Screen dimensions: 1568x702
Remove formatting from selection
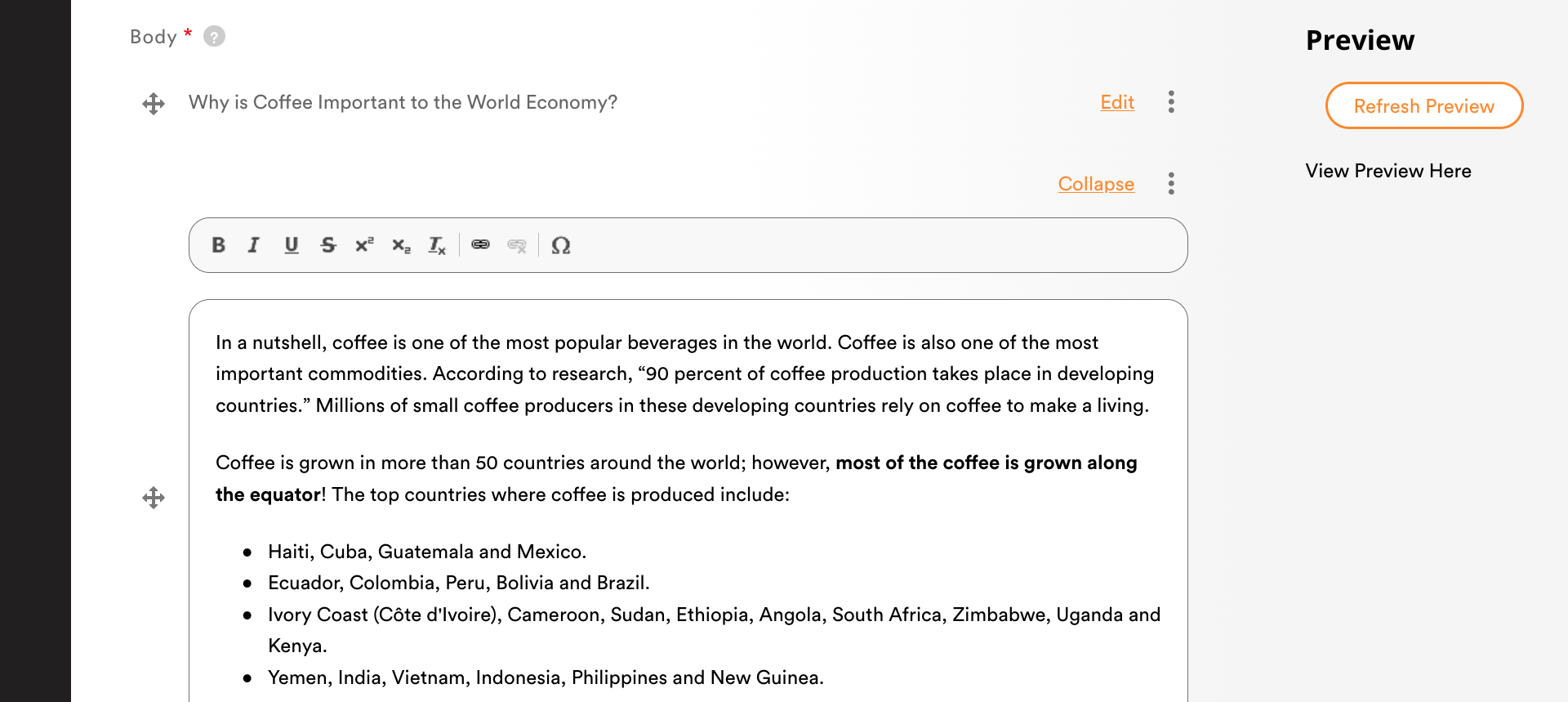point(437,245)
